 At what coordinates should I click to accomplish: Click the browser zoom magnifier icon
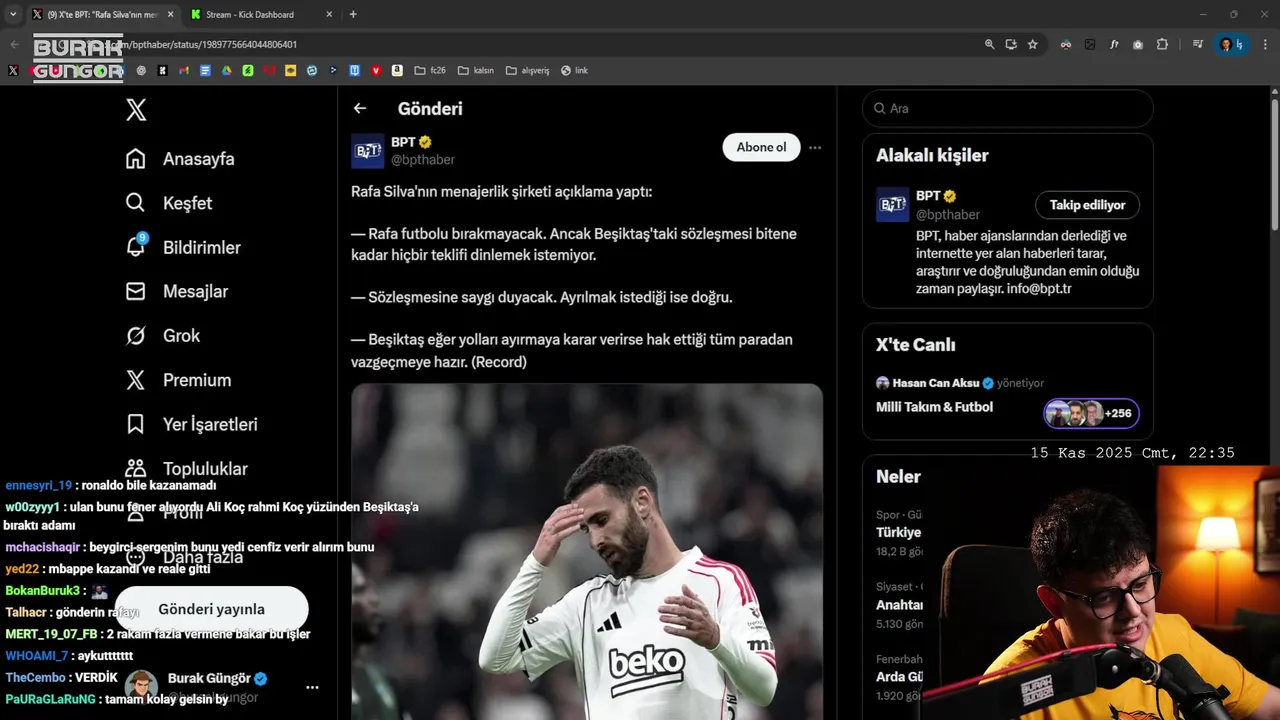pos(989,44)
